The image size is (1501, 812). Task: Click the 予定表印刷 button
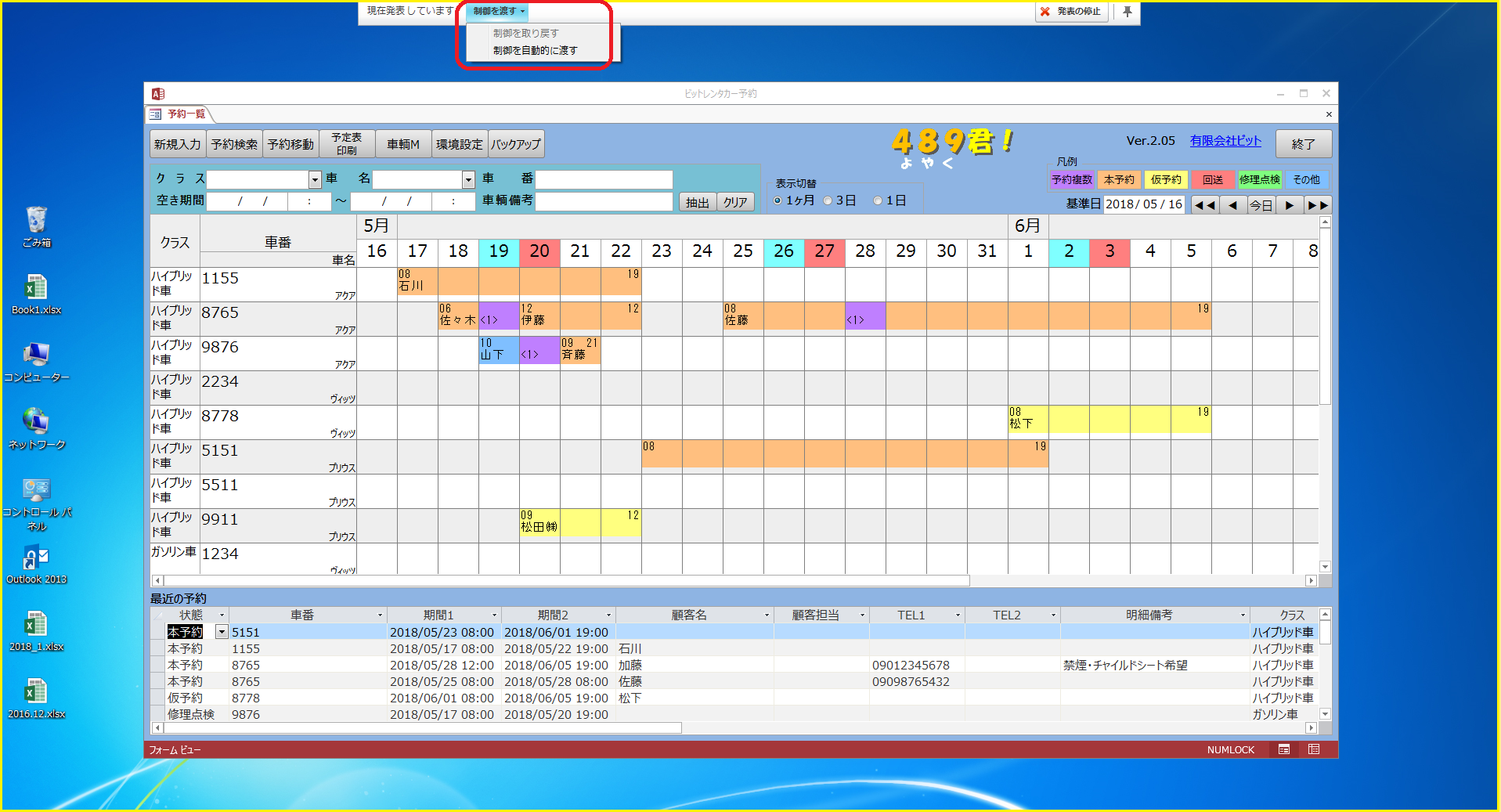coord(347,144)
